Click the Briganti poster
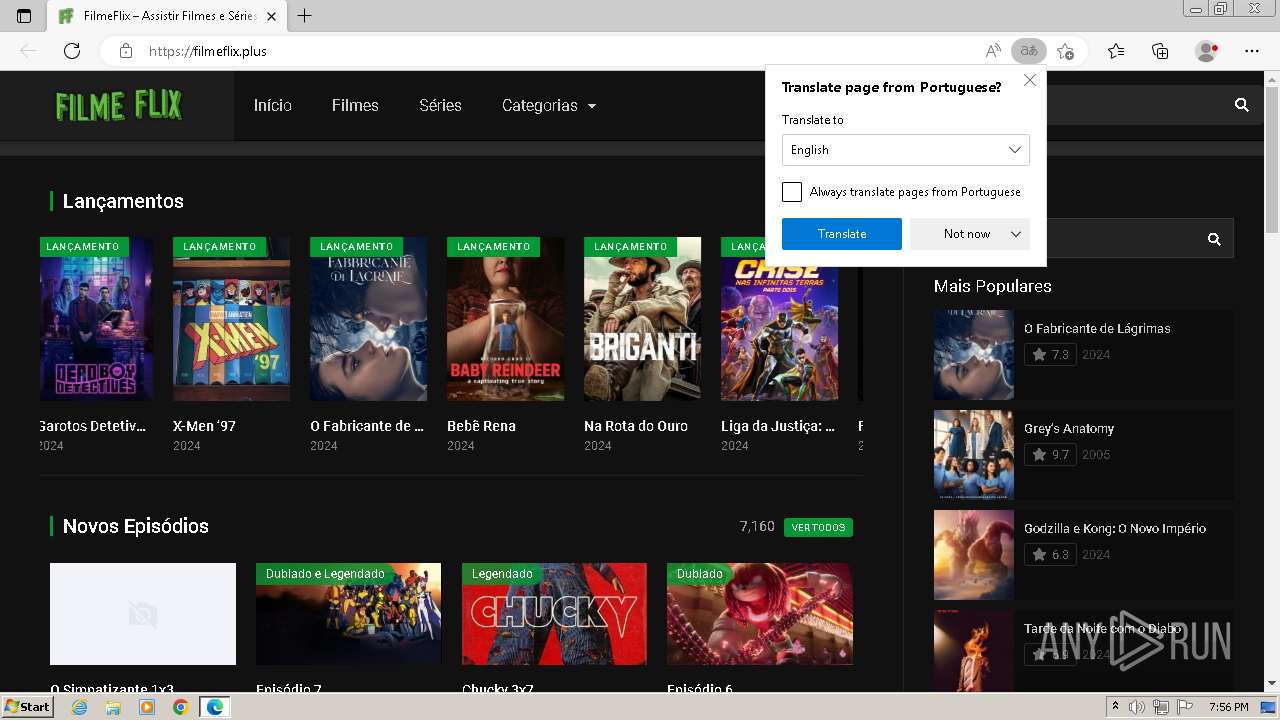The width and height of the screenshot is (1280, 720). tap(642, 319)
